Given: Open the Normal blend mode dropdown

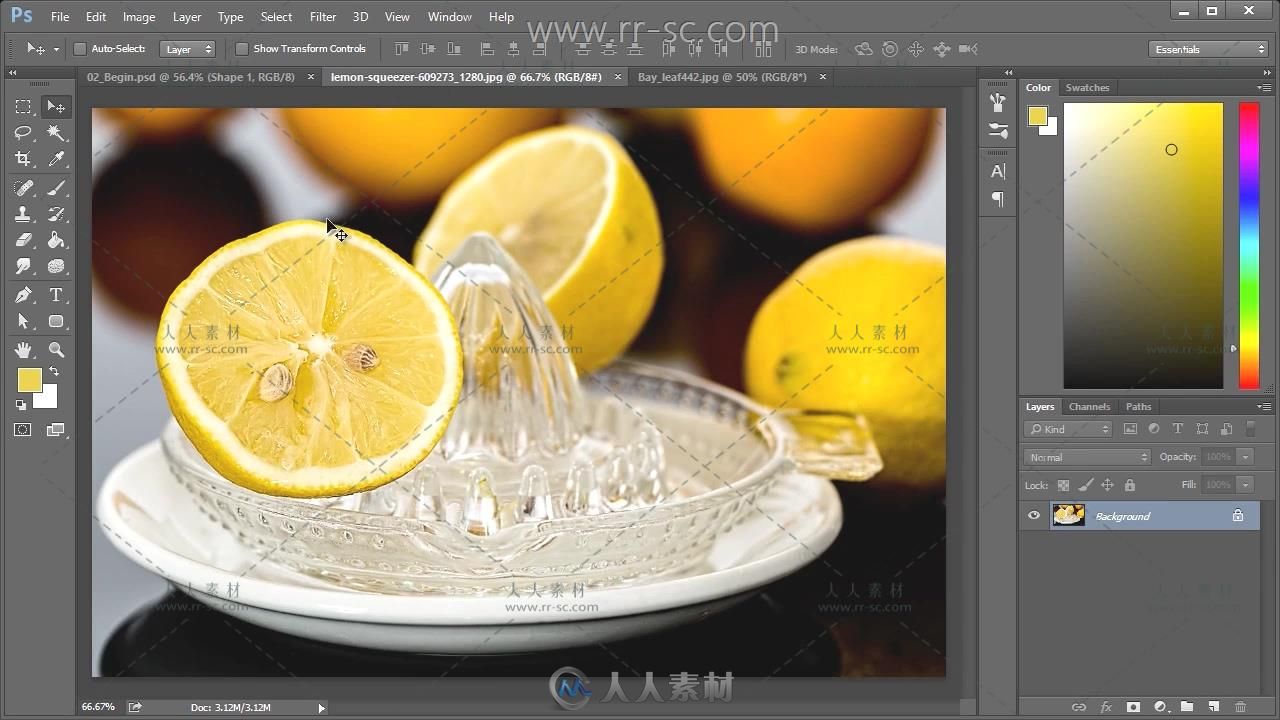Looking at the screenshot, I should click(1088, 457).
